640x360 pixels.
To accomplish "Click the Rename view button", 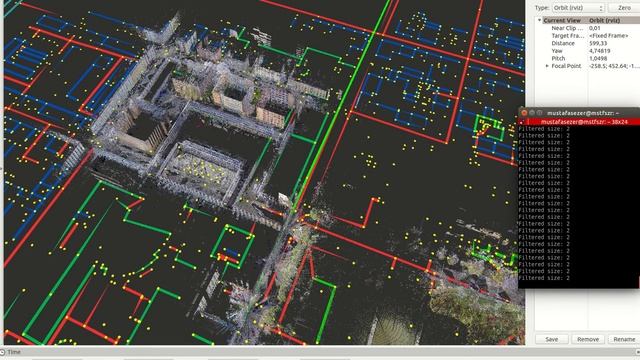I will pyautogui.click(x=624, y=339).
